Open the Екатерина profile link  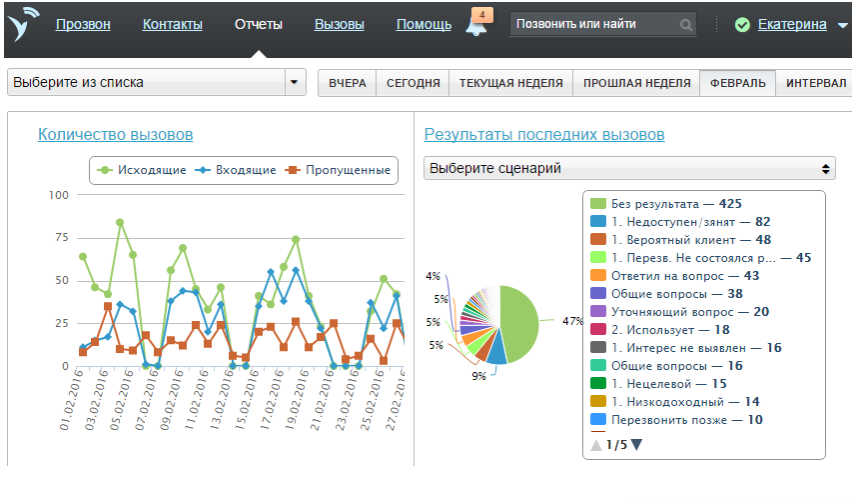(792, 24)
